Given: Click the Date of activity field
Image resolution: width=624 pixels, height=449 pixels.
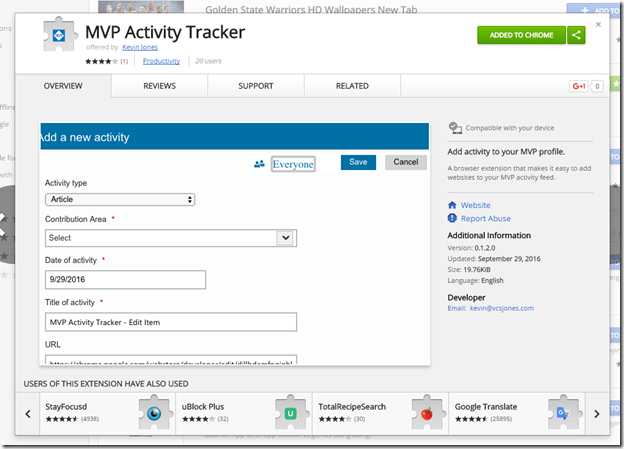Looking at the screenshot, I should click(125, 279).
